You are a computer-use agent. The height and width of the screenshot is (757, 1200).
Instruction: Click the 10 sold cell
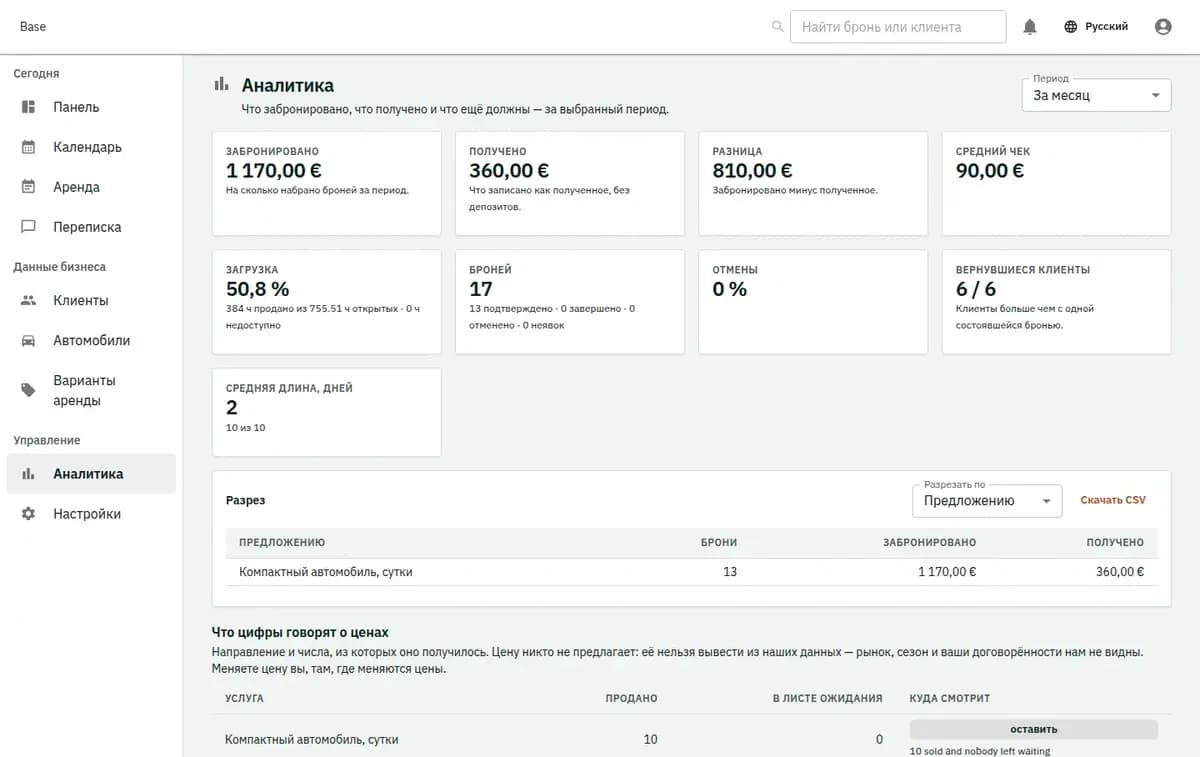[x=650, y=740]
